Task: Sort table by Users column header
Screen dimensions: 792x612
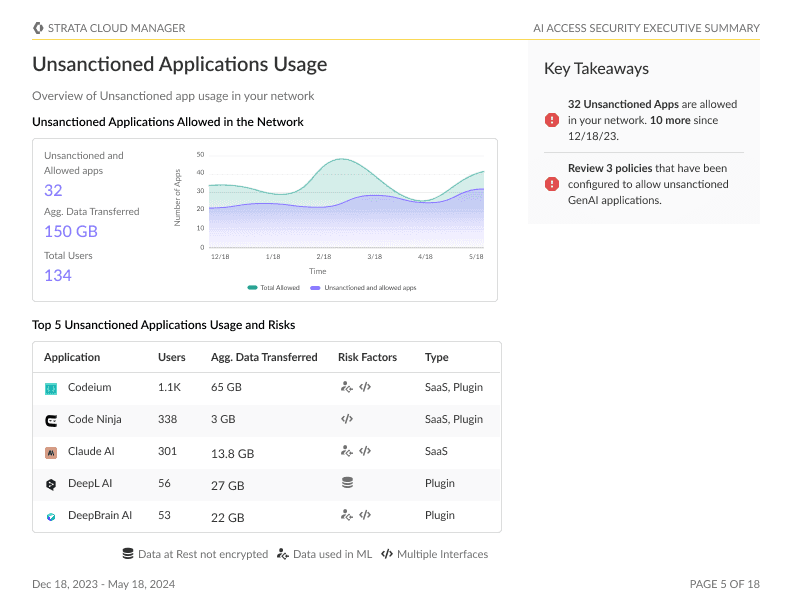Action: click(x=171, y=357)
